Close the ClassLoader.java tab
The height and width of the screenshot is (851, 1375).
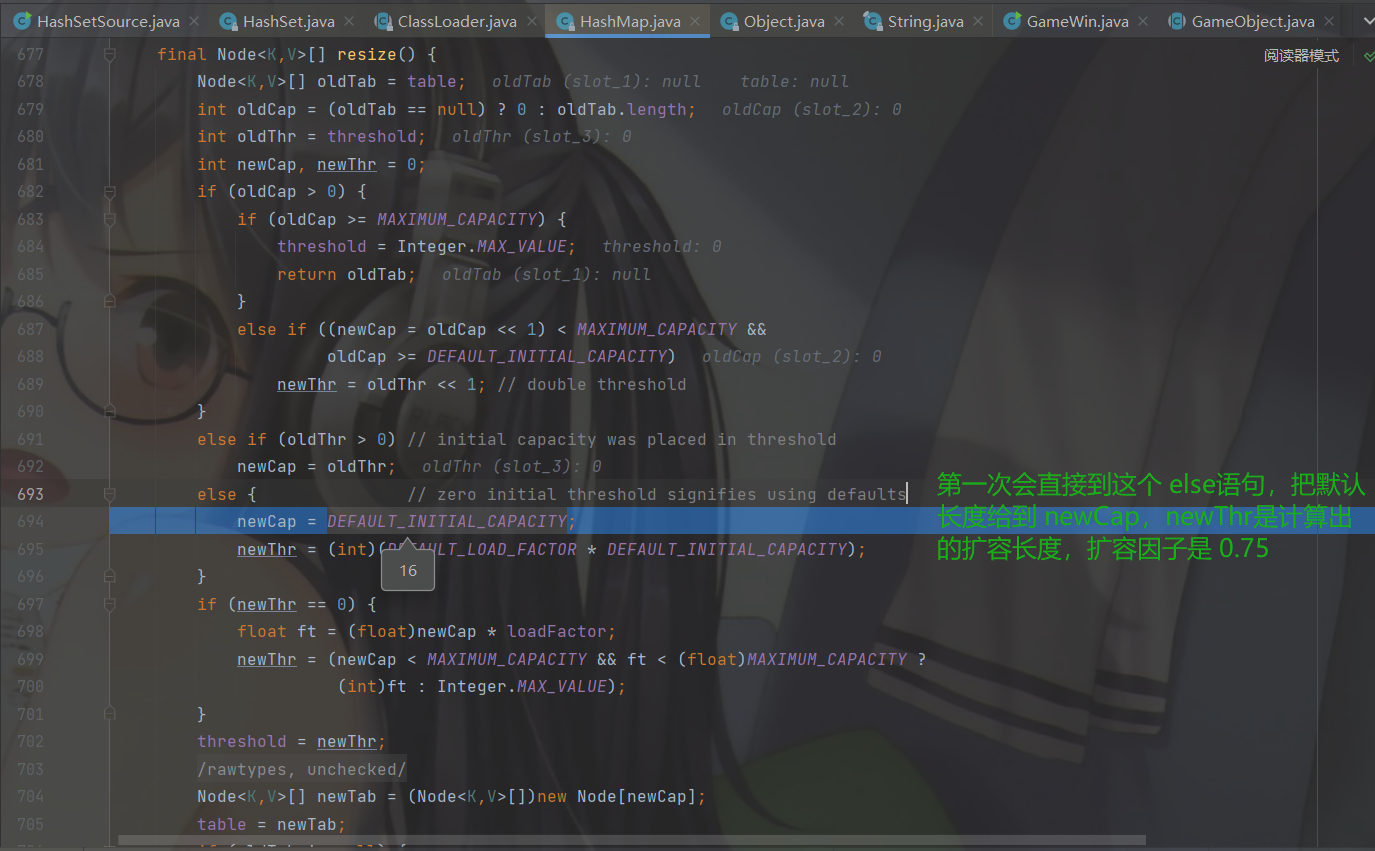(x=532, y=21)
